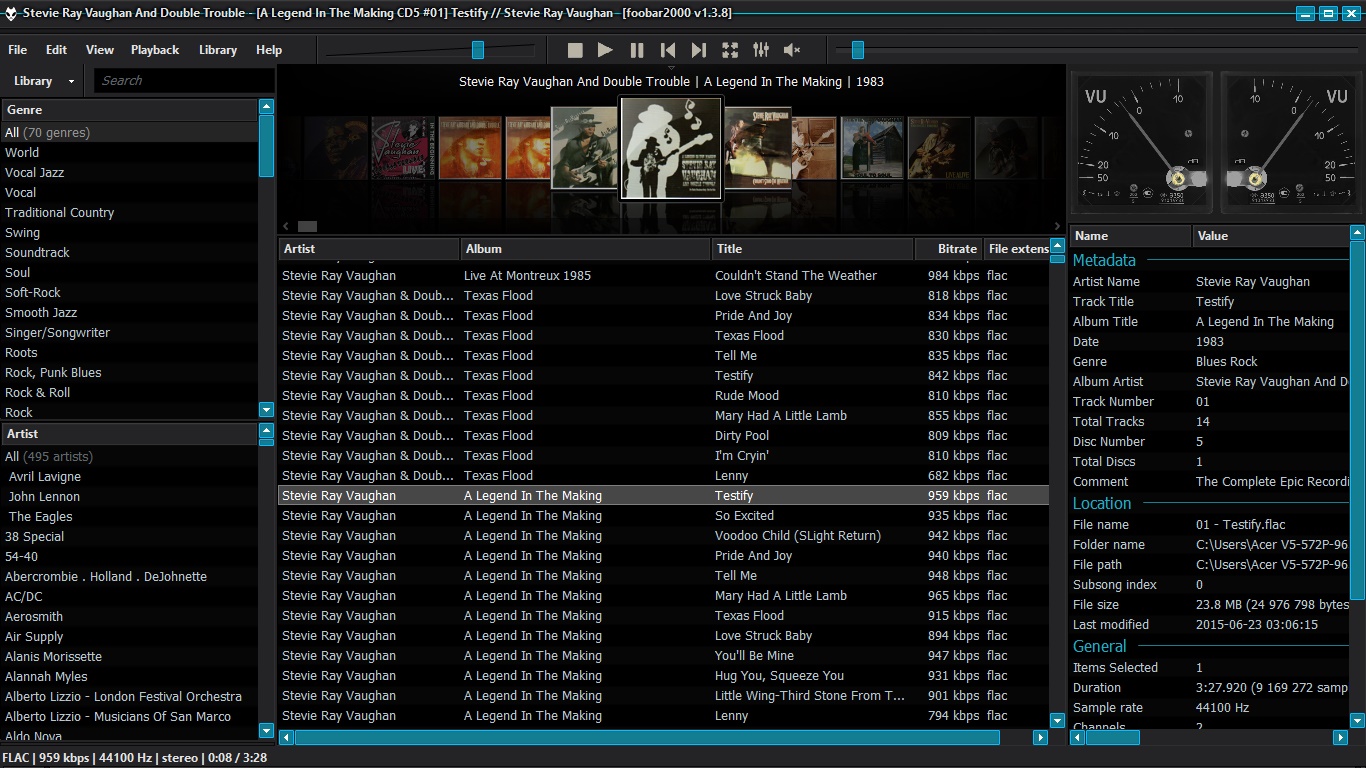Sort playlist by the Bitrate column header
Image resolution: width=1366 pixels, height=768 pixels.
pos(948,249)
